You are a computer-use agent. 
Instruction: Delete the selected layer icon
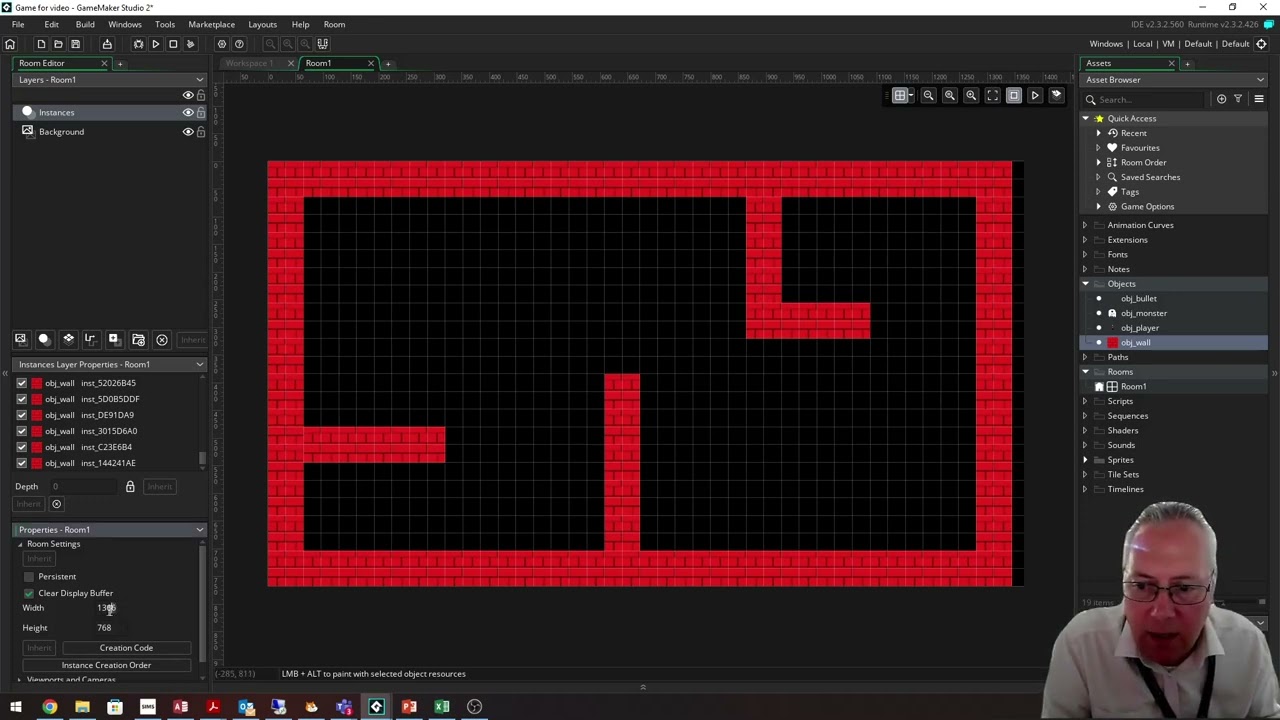(x=162, y=340)
